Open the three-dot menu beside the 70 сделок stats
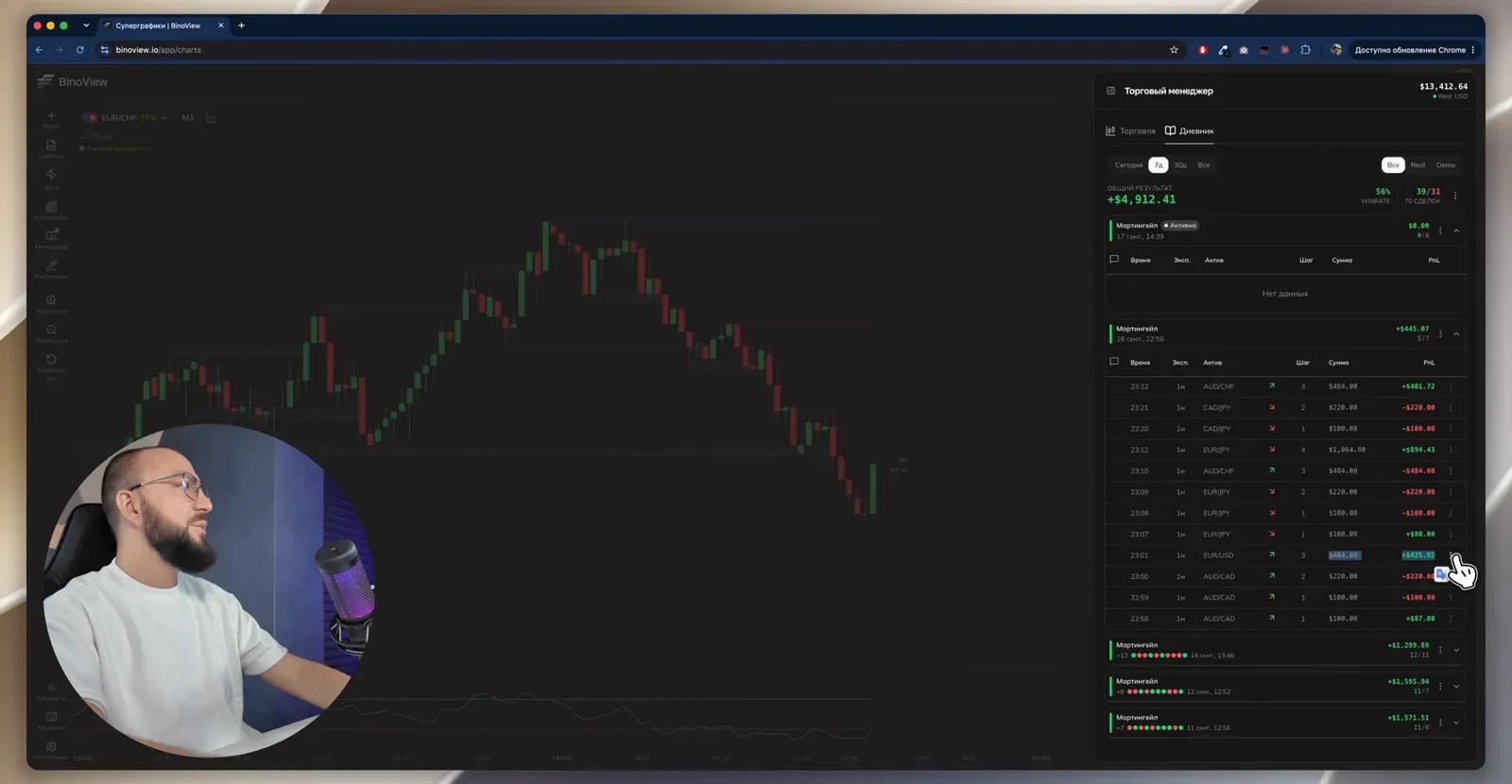1512x784 pixels. point(1455,196)
